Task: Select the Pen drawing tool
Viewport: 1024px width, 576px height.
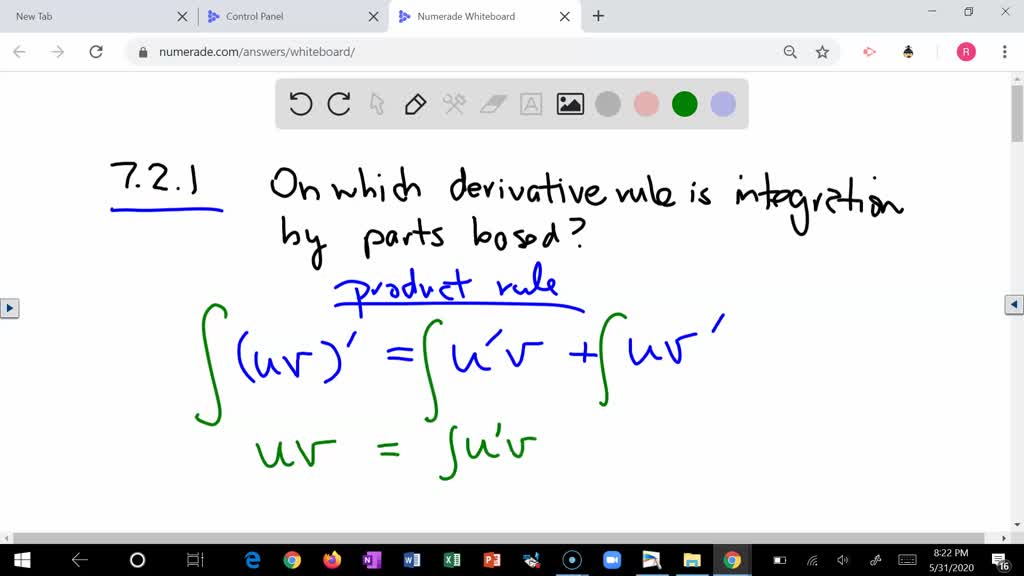Action: pyautogui.click(x=416, y=103)
